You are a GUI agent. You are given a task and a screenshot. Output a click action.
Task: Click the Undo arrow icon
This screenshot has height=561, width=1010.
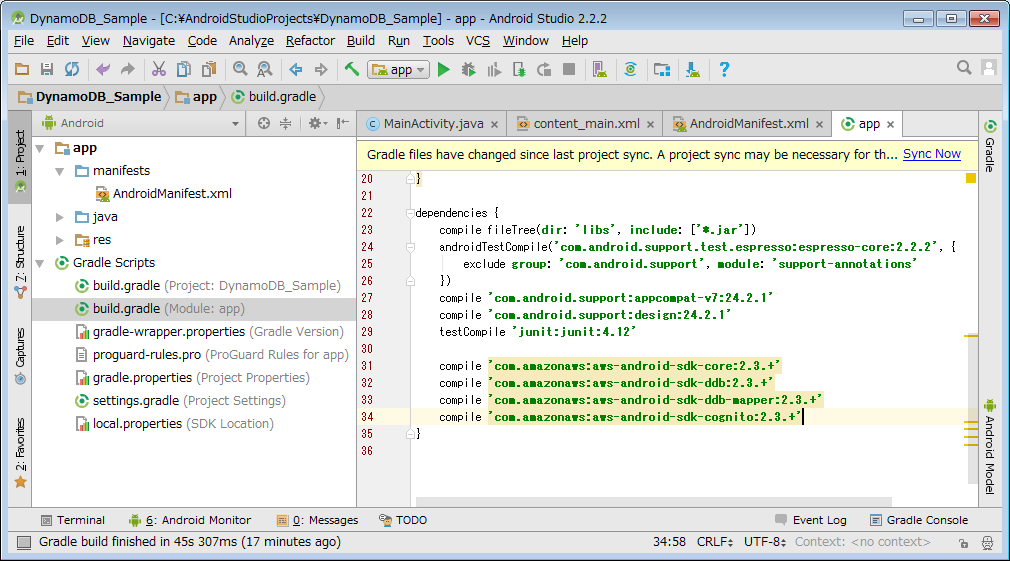[x=102, y=69]
